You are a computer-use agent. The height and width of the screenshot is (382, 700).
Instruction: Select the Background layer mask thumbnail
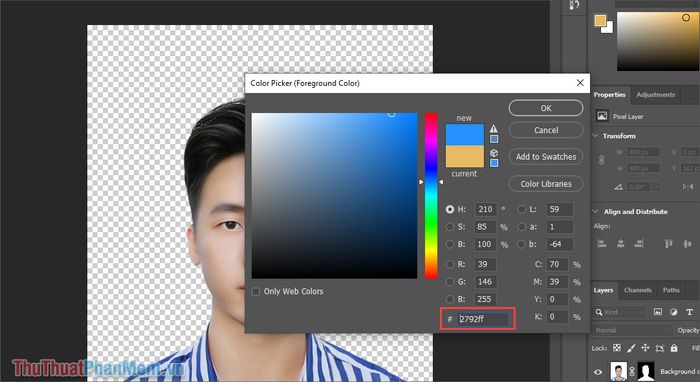pyautogui.click(x=646, y=371)
